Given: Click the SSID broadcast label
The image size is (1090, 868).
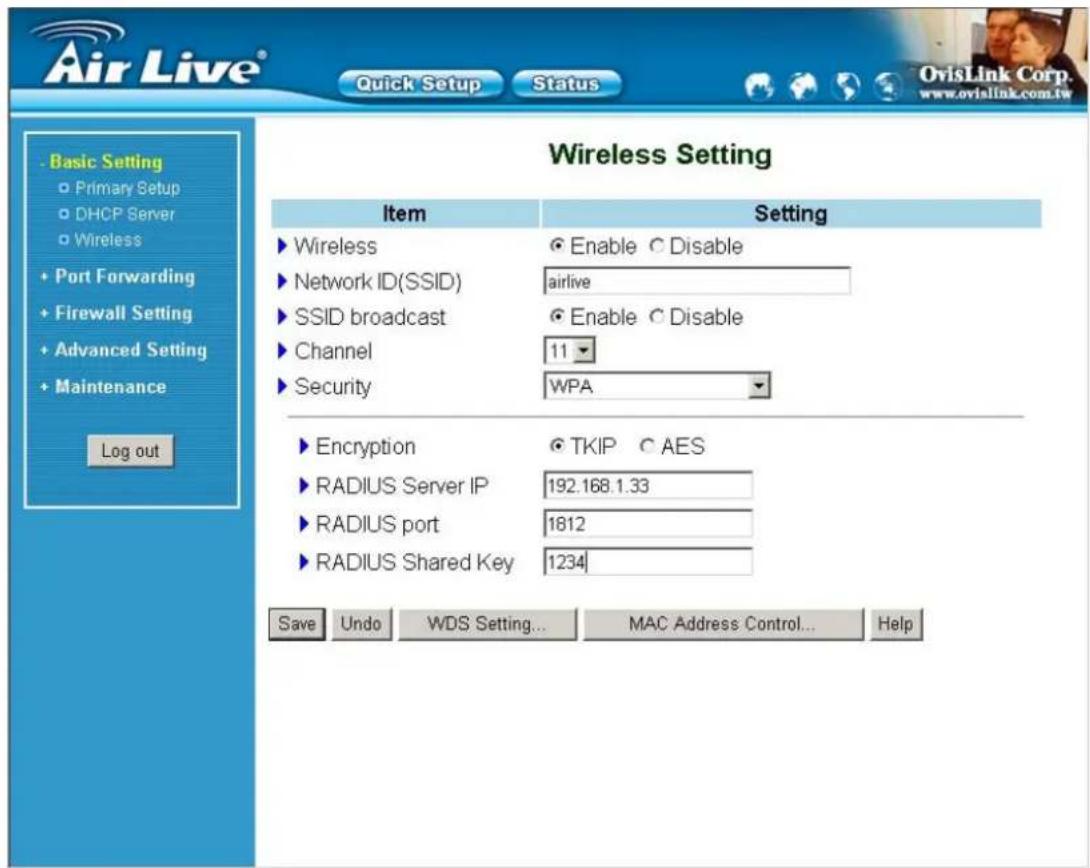Looking at the screenshot, I should [x=370, y=317].
